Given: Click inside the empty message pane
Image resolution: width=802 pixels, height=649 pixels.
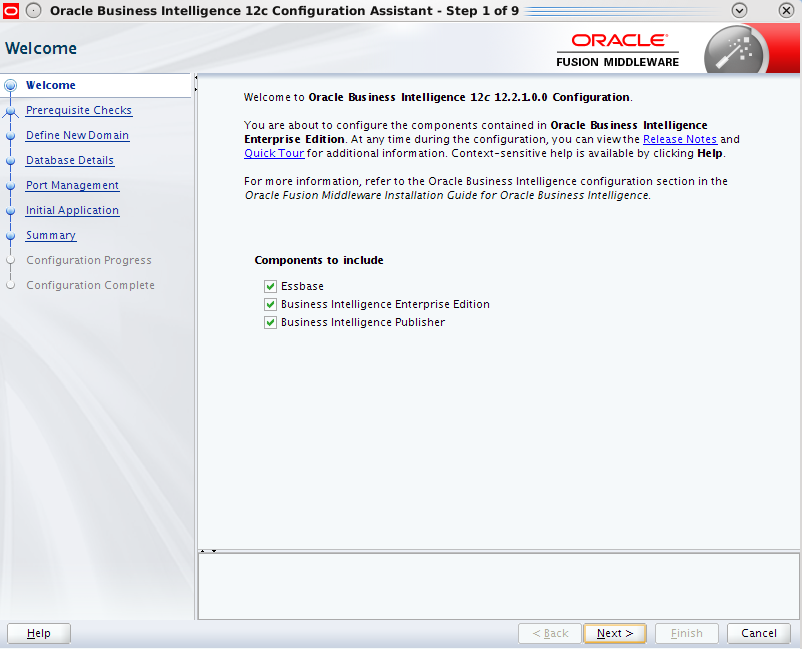Looking at the screenshot, I should pyautogui.click(x=498, y=587).
